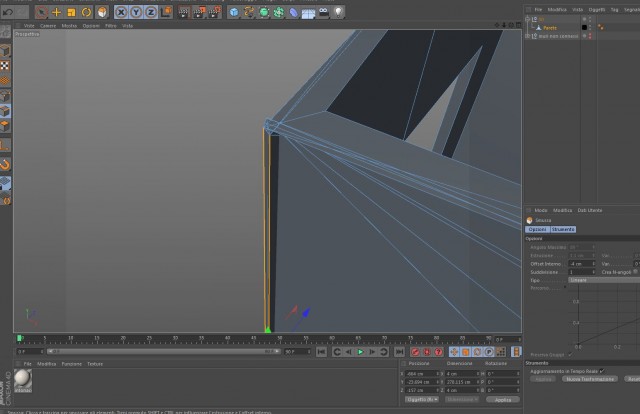
Task: Open the Oggetto coordinate mode dropdown
Action: click(x=422, y=399)
